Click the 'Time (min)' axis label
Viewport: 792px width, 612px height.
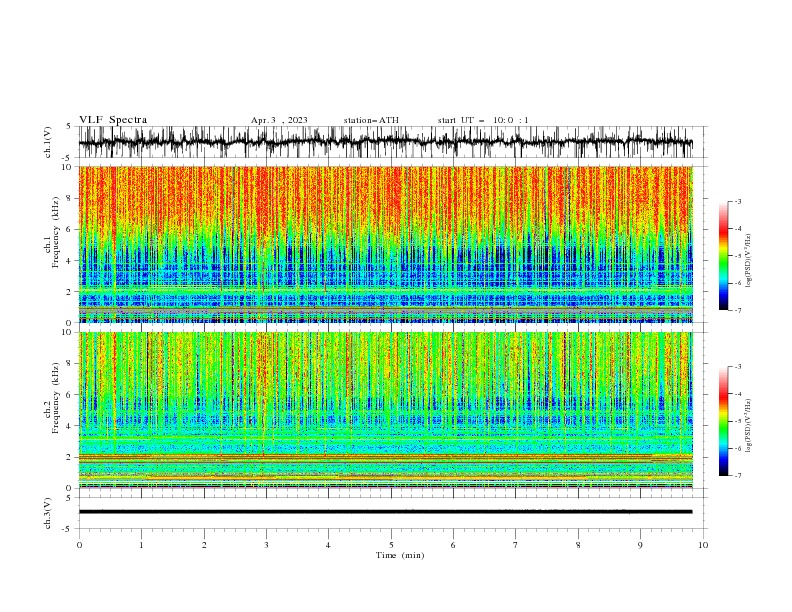(x=400, y=555)
